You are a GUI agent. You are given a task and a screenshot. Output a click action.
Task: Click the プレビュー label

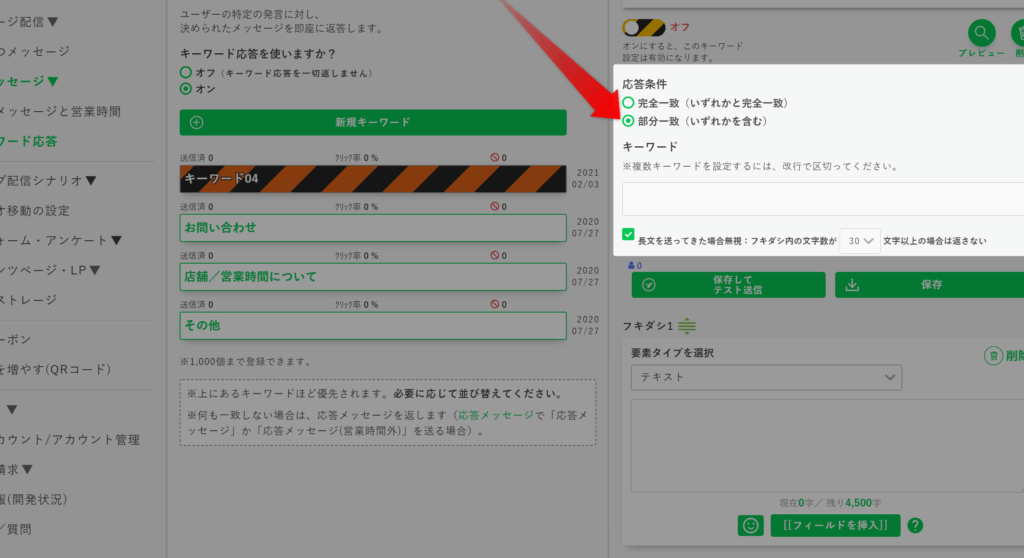(x=981, y=54)
